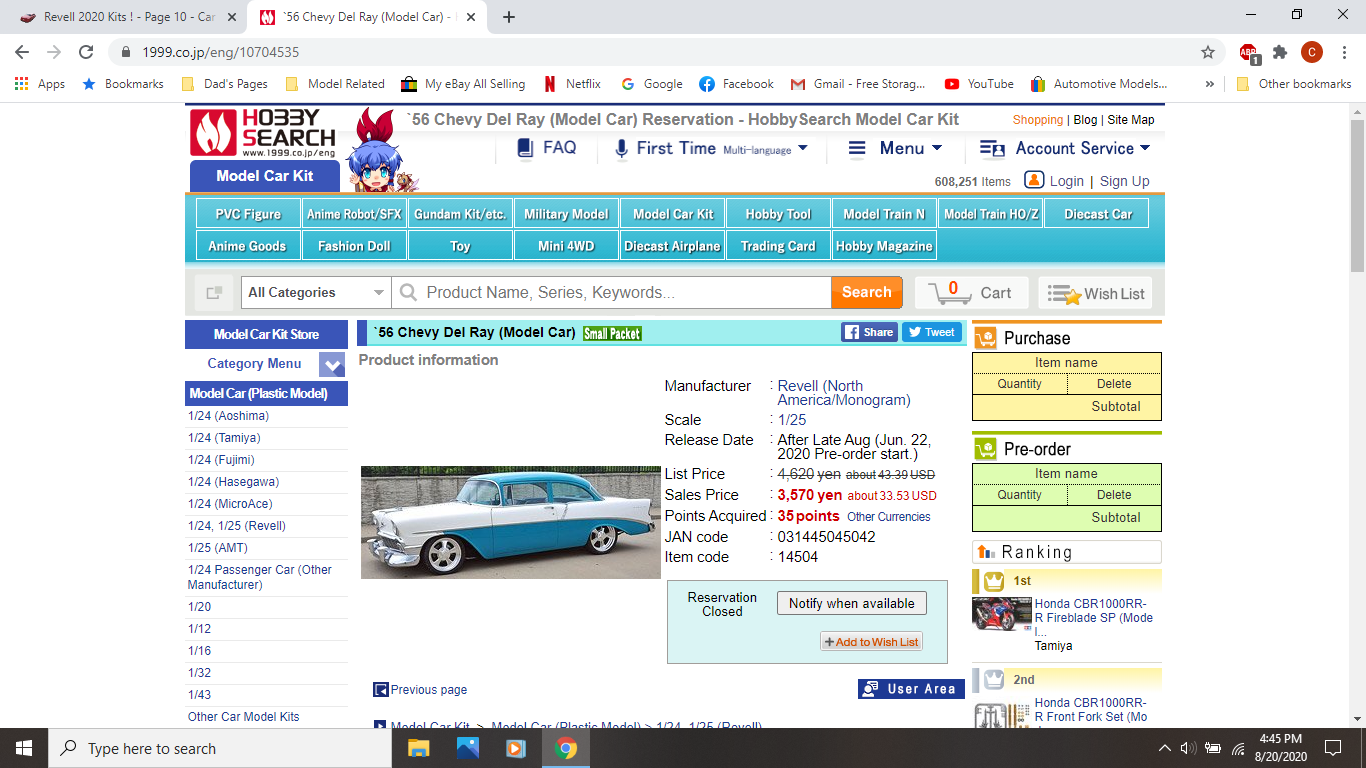
Task: Open the Apps shortcut in bookmarks bar
Action: point(40,84)
